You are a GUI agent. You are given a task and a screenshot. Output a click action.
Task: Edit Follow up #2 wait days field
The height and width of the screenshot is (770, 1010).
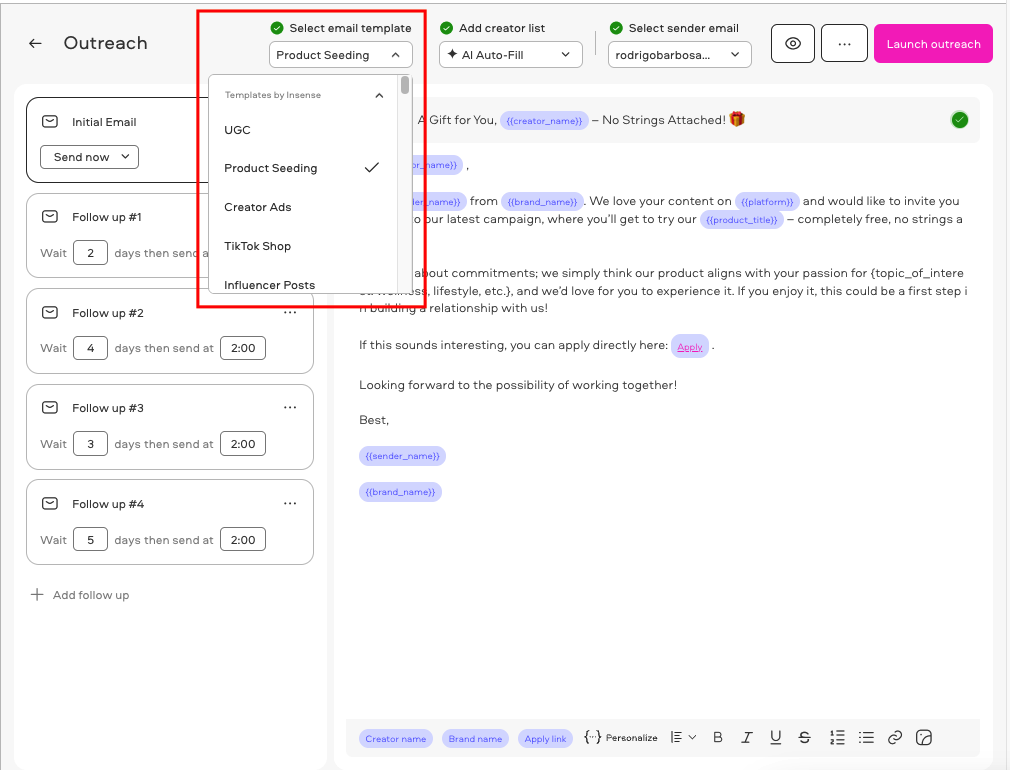pos(90,348)
